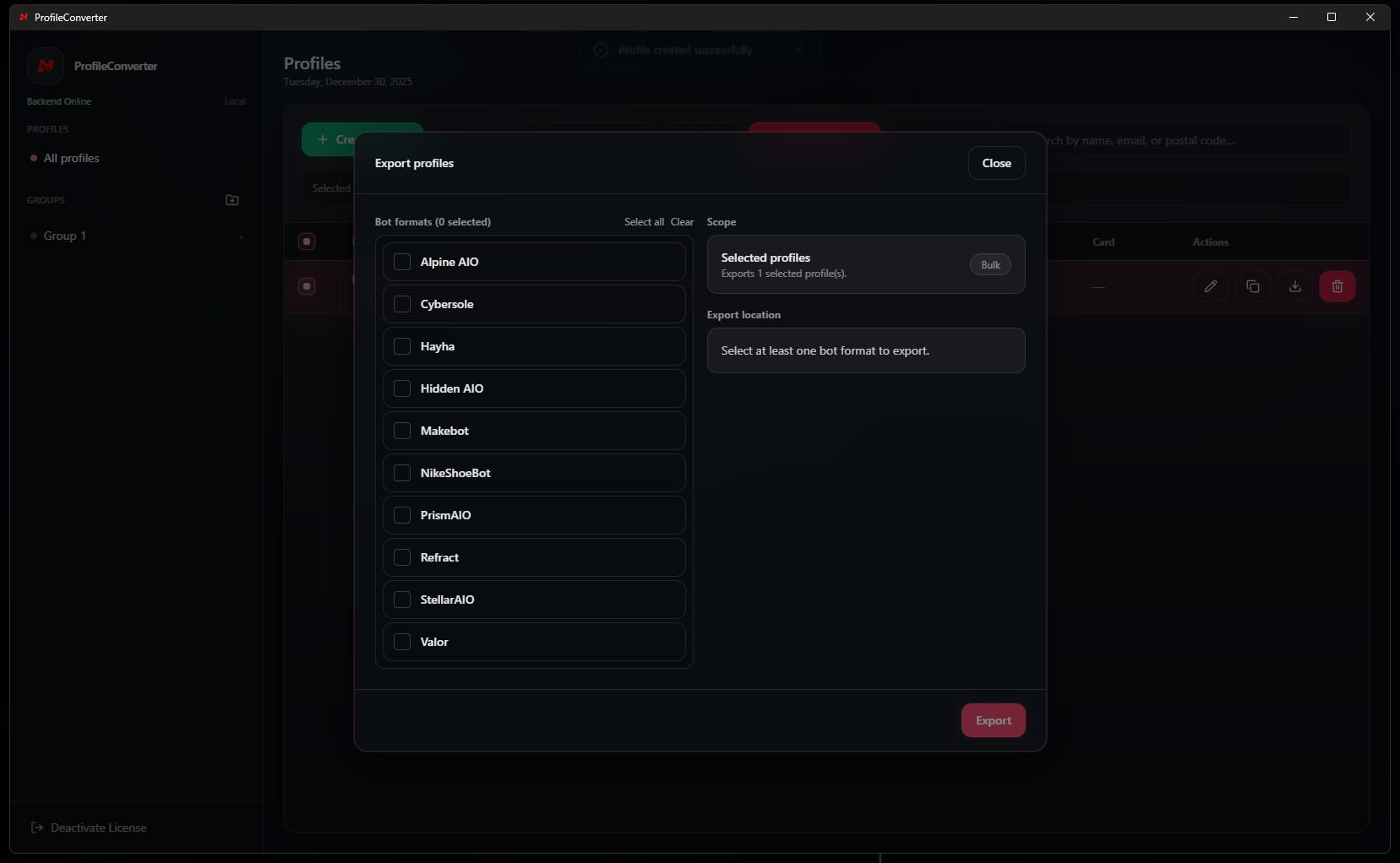
Task: Check the Alpine AIO bot format
Action: (402, 262)
